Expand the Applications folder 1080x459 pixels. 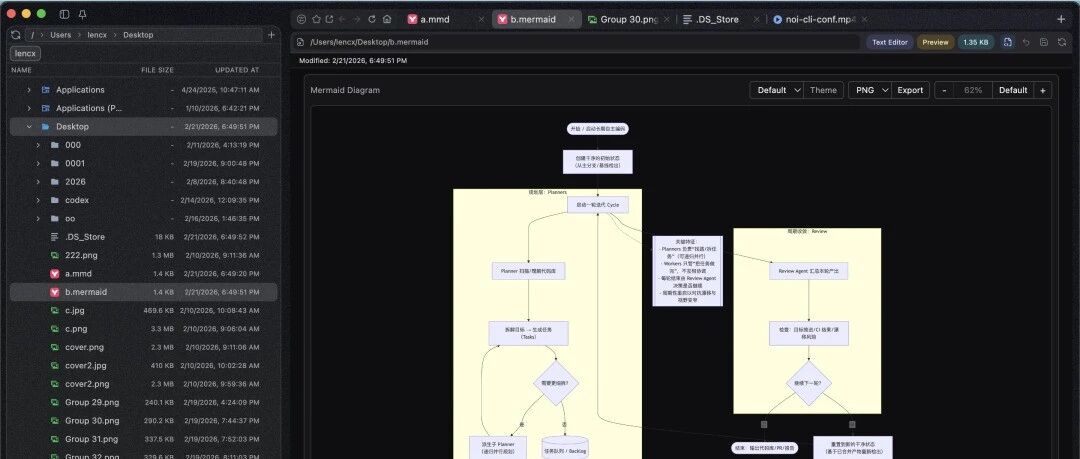[x=29, y=90]
